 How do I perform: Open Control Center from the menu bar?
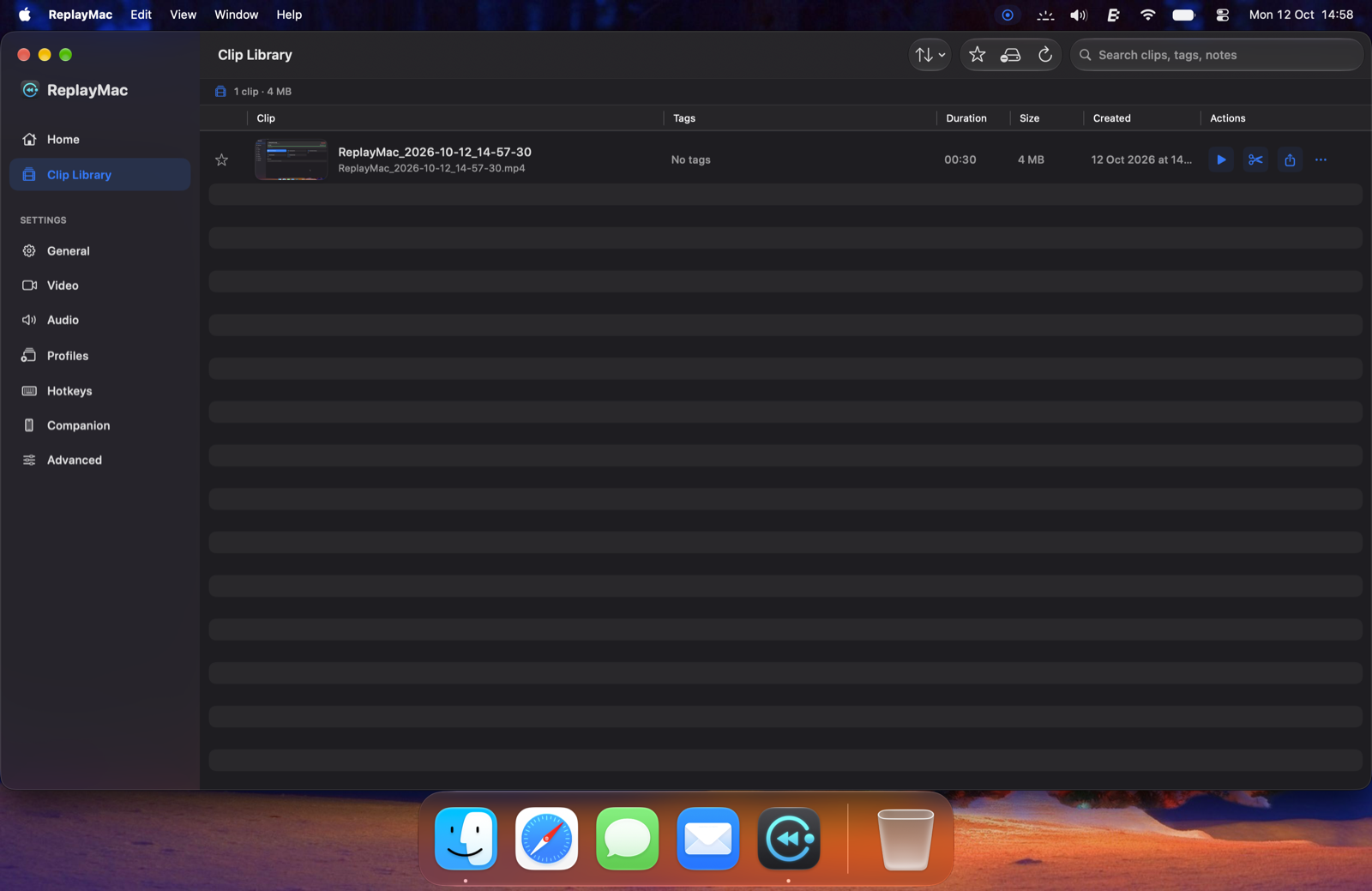(1222, 15)
